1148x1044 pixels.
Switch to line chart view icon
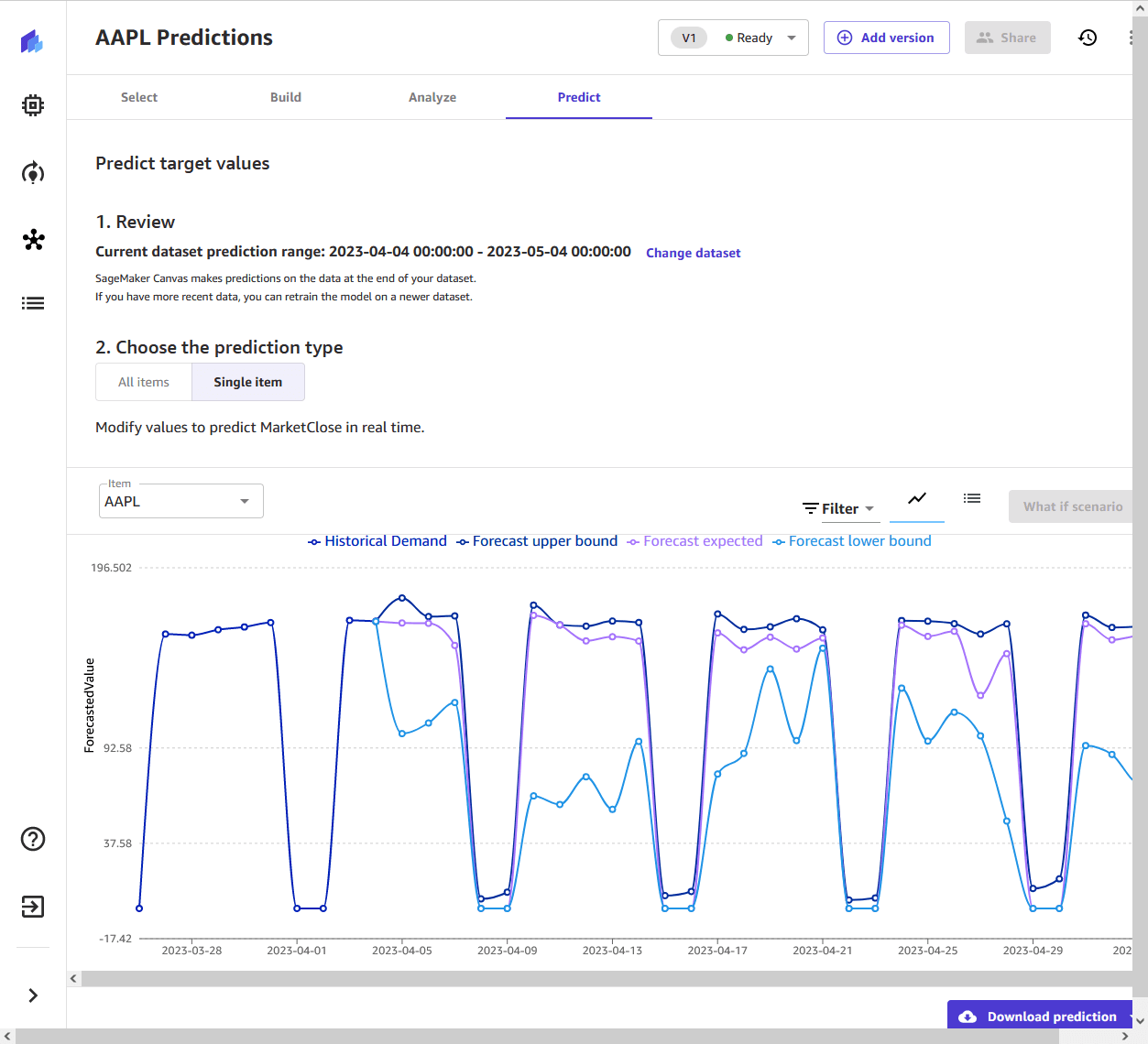coord(917,498)
